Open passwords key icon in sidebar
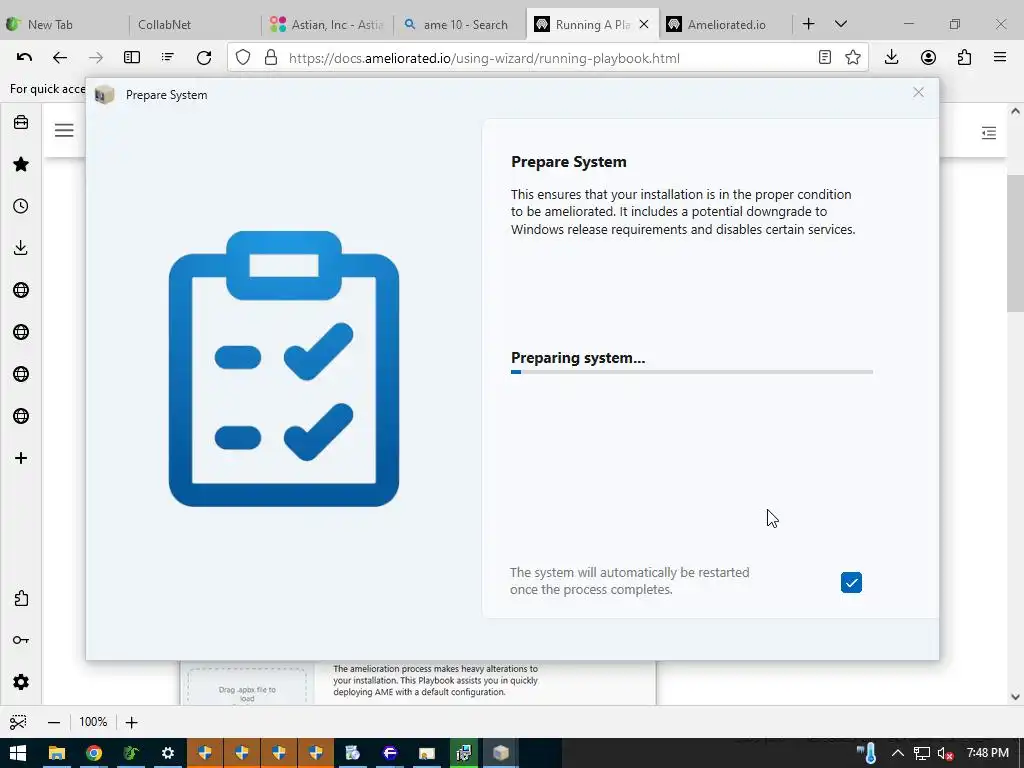The width and height of the screenshot is (1024, 768). pos(21,640)
